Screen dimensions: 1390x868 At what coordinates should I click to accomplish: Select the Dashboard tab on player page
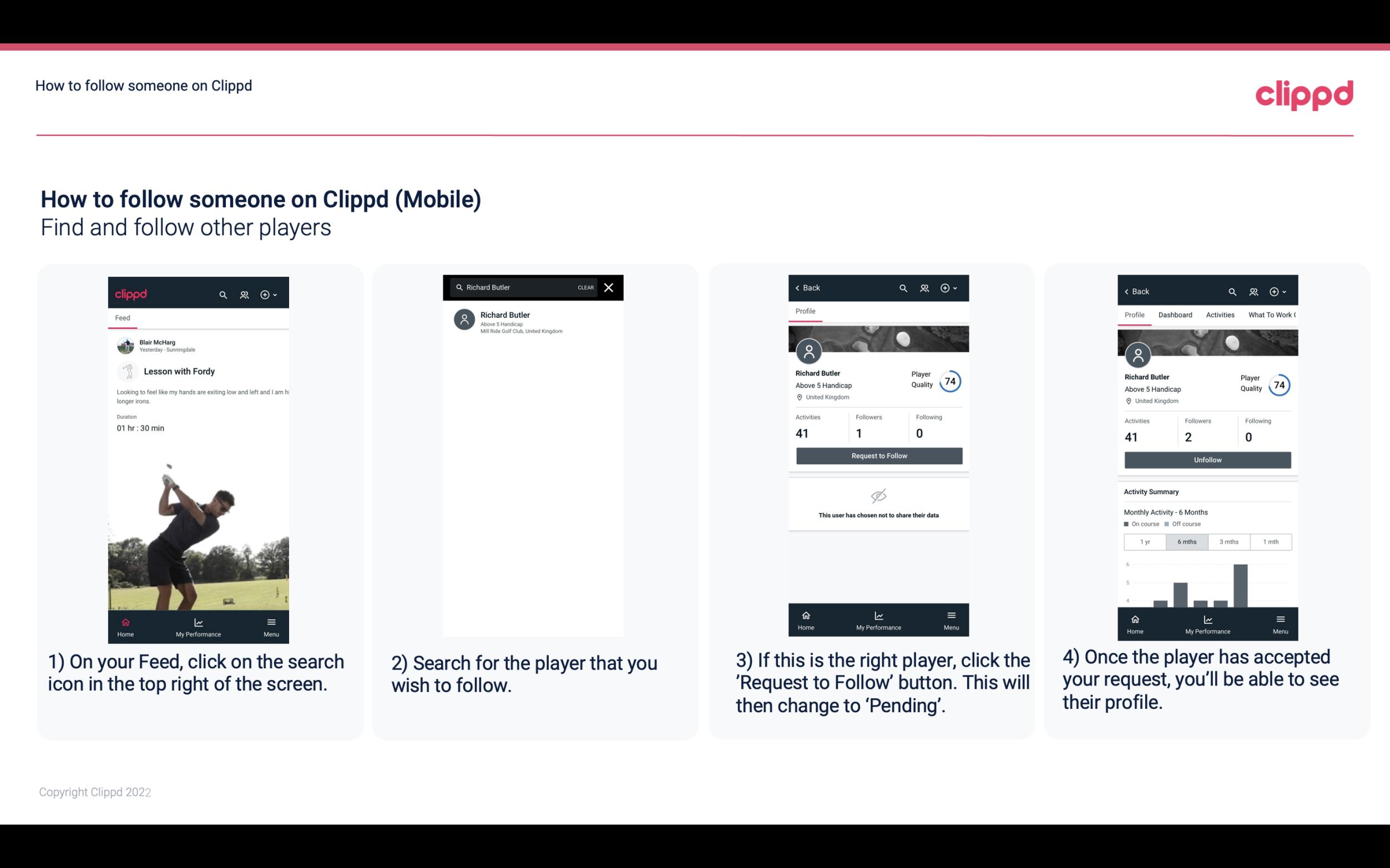[1176, 315]
